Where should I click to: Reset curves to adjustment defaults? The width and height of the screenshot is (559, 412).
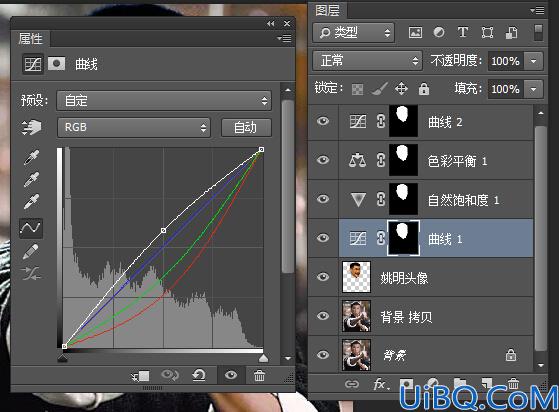199,375
